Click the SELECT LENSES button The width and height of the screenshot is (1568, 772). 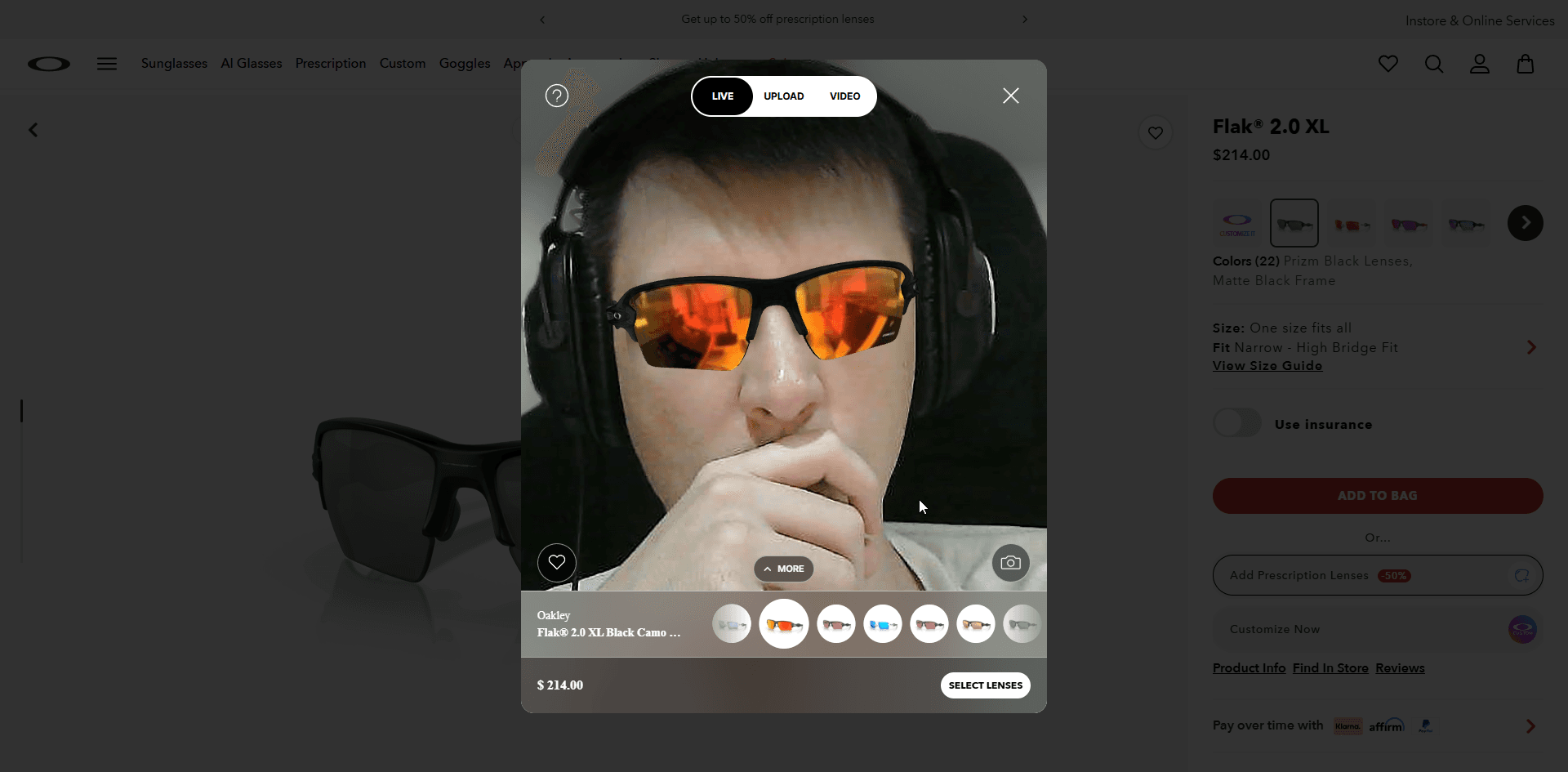click(985, 685)
